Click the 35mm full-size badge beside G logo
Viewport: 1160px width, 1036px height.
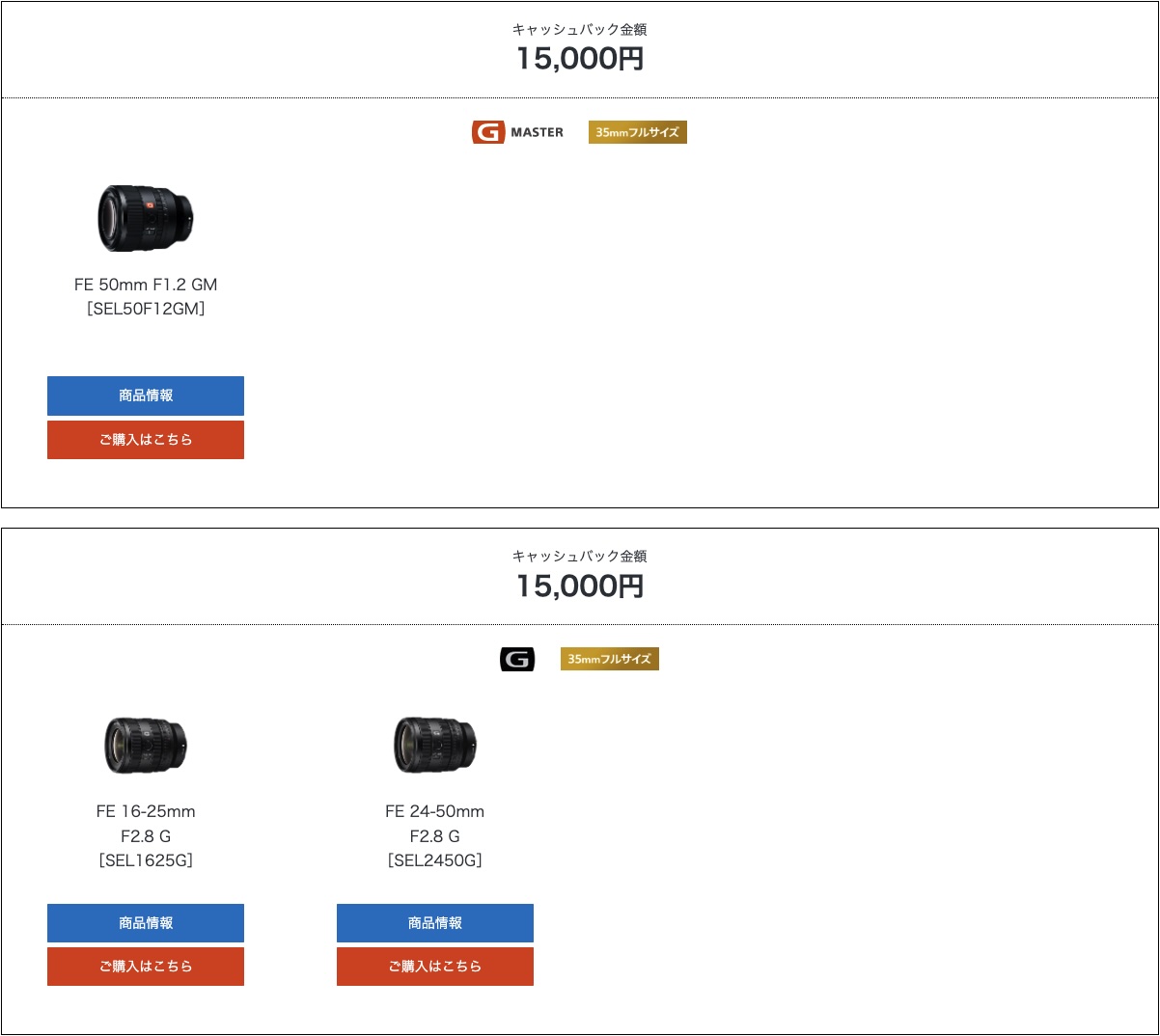(610, 659)
